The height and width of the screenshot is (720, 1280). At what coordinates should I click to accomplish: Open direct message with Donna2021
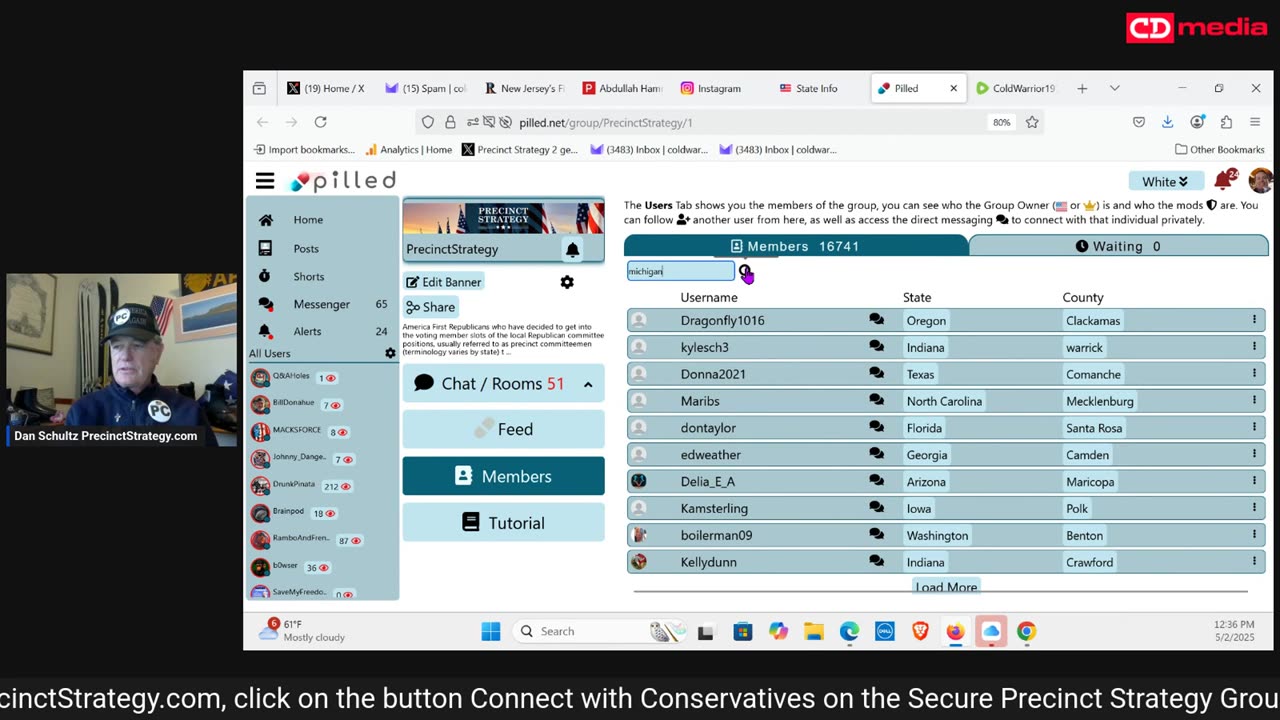pos(876,374)
